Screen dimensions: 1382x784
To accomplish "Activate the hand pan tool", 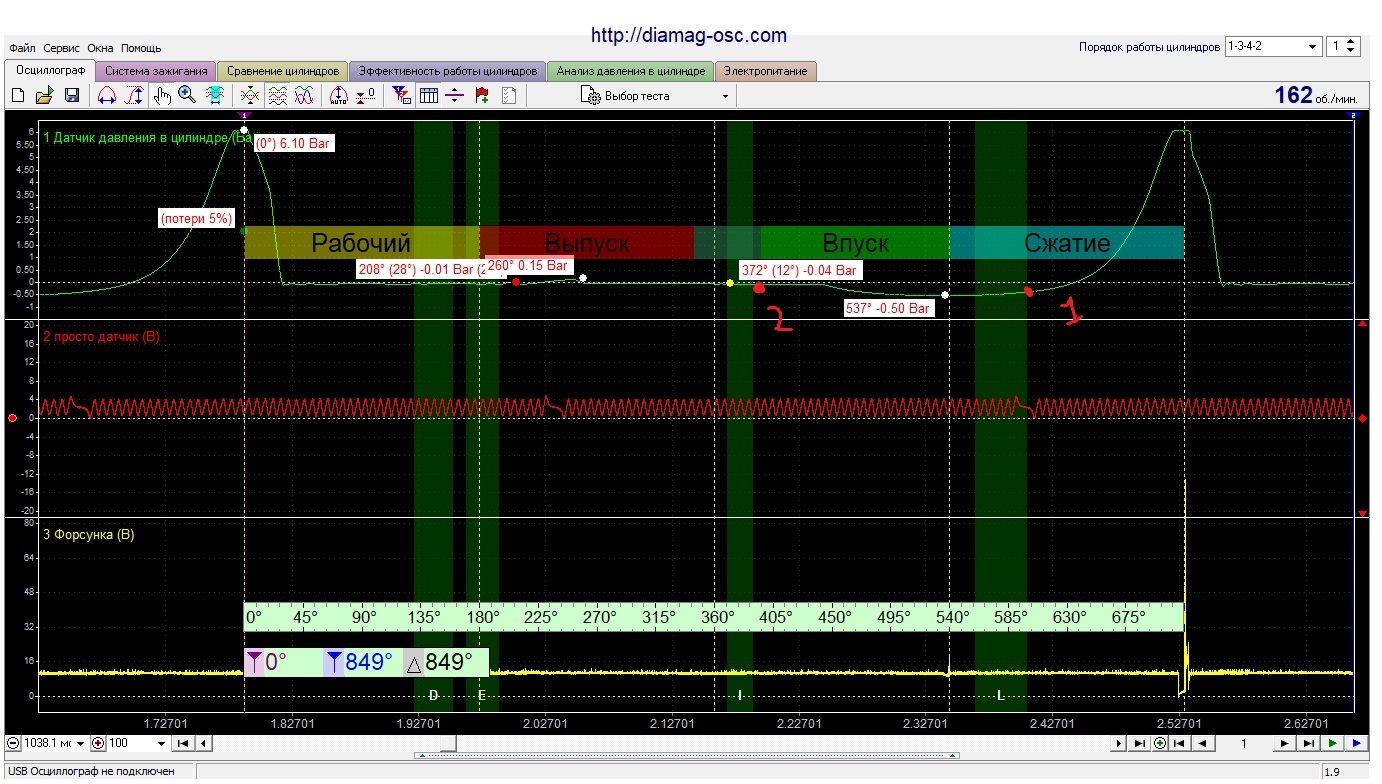I will tap(162, 96).
